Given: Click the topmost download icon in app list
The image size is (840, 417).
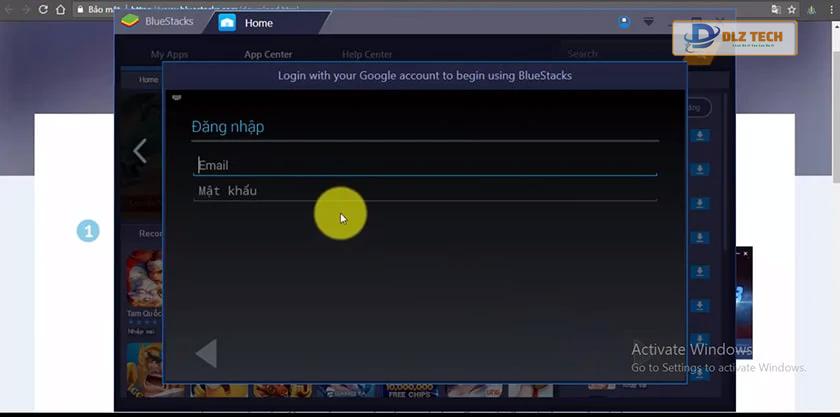Looking at the screenshot, I should click(700, 136).
